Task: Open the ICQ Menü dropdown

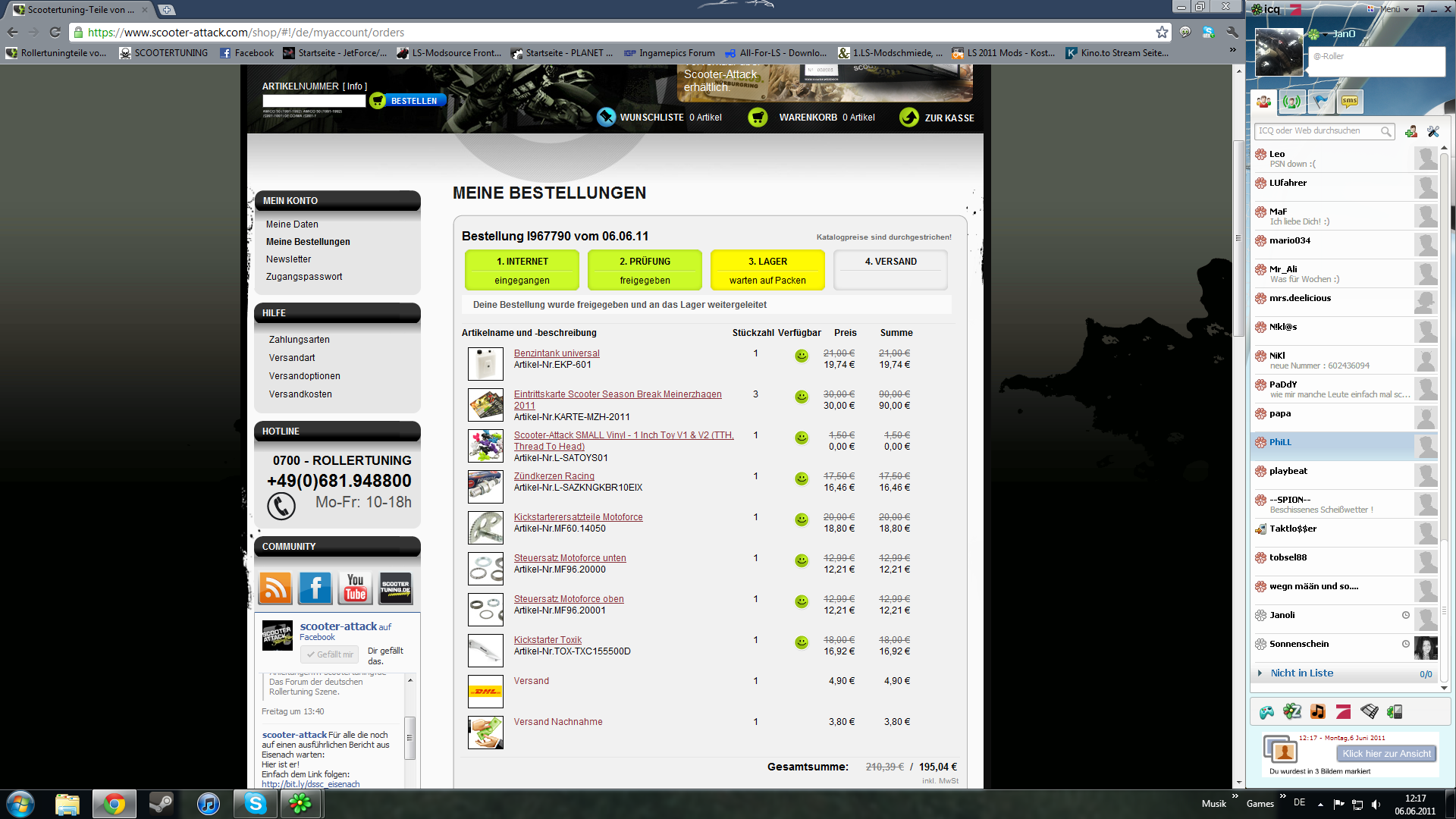Action: click(x=1394, y=9)
